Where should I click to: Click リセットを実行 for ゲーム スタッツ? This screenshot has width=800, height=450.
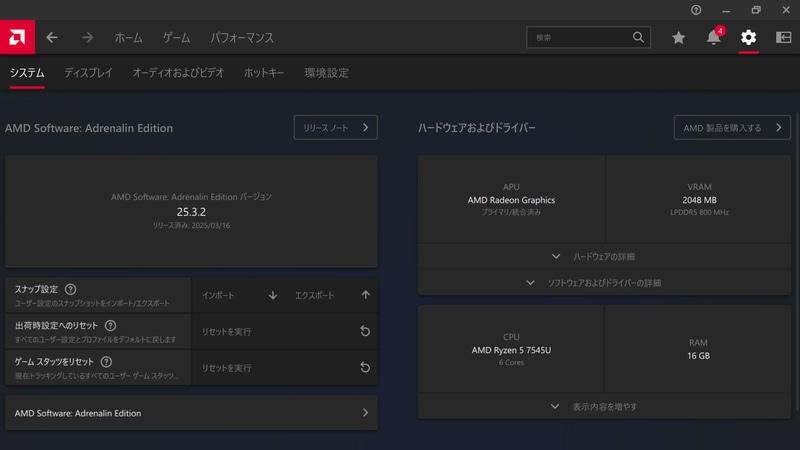285,368
